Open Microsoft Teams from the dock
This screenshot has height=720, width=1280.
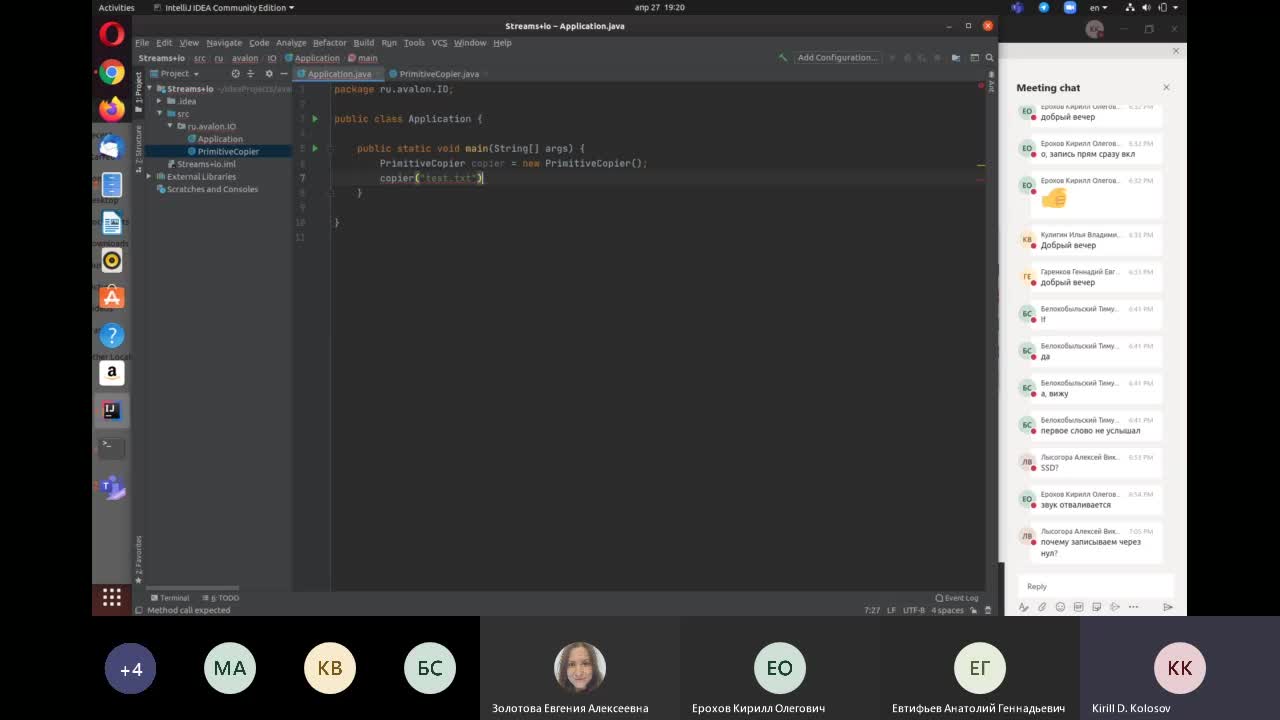tap(112, 486)
